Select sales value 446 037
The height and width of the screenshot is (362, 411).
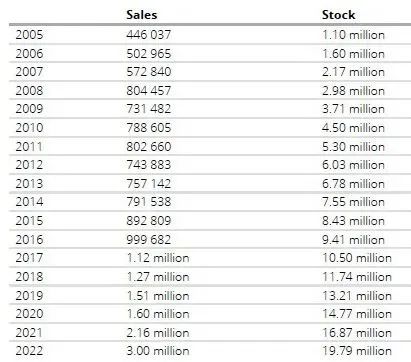(x=148, y=35)
